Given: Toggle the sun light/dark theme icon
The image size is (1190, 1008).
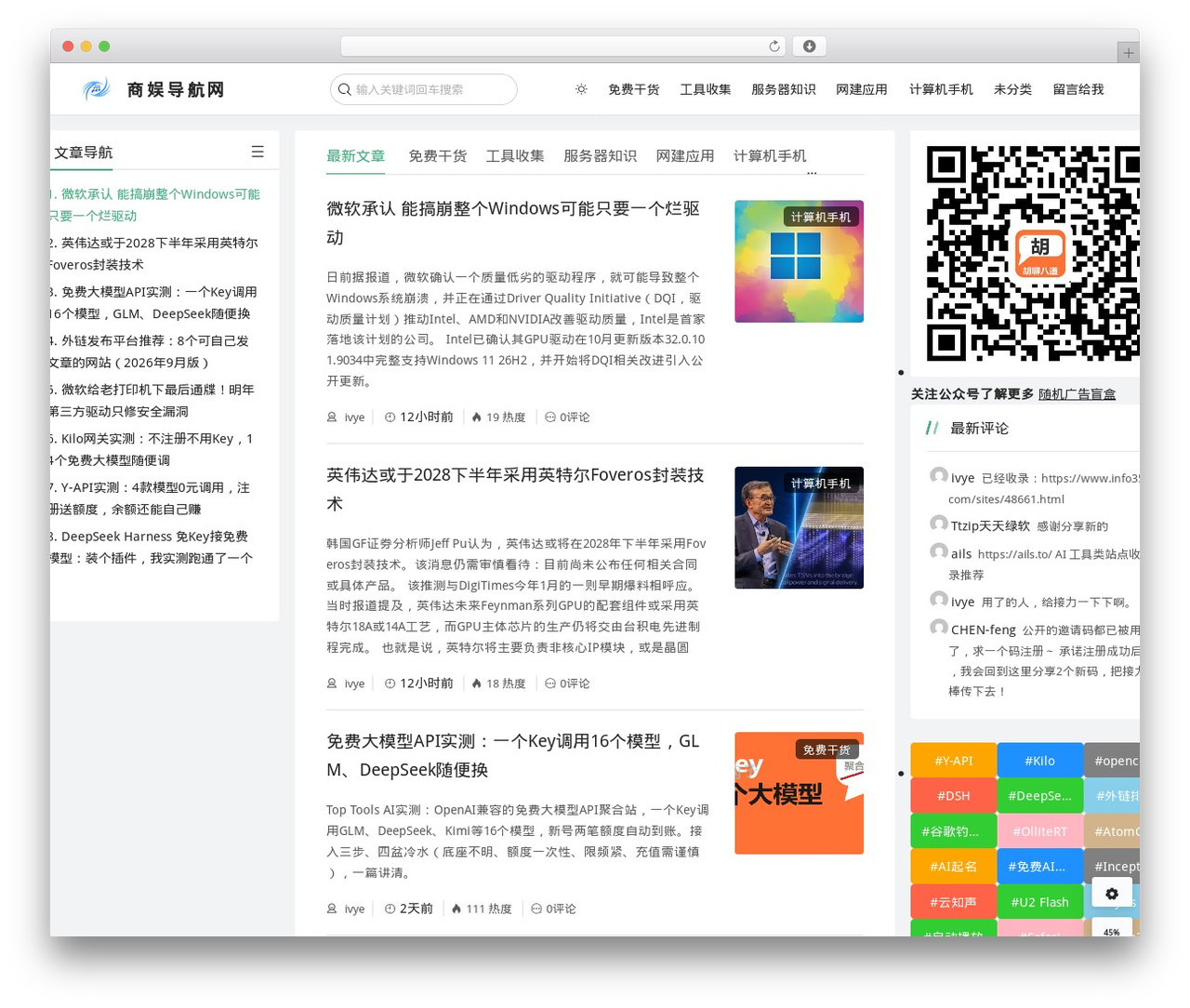Looking at the screenshot, I should [581, 89].
